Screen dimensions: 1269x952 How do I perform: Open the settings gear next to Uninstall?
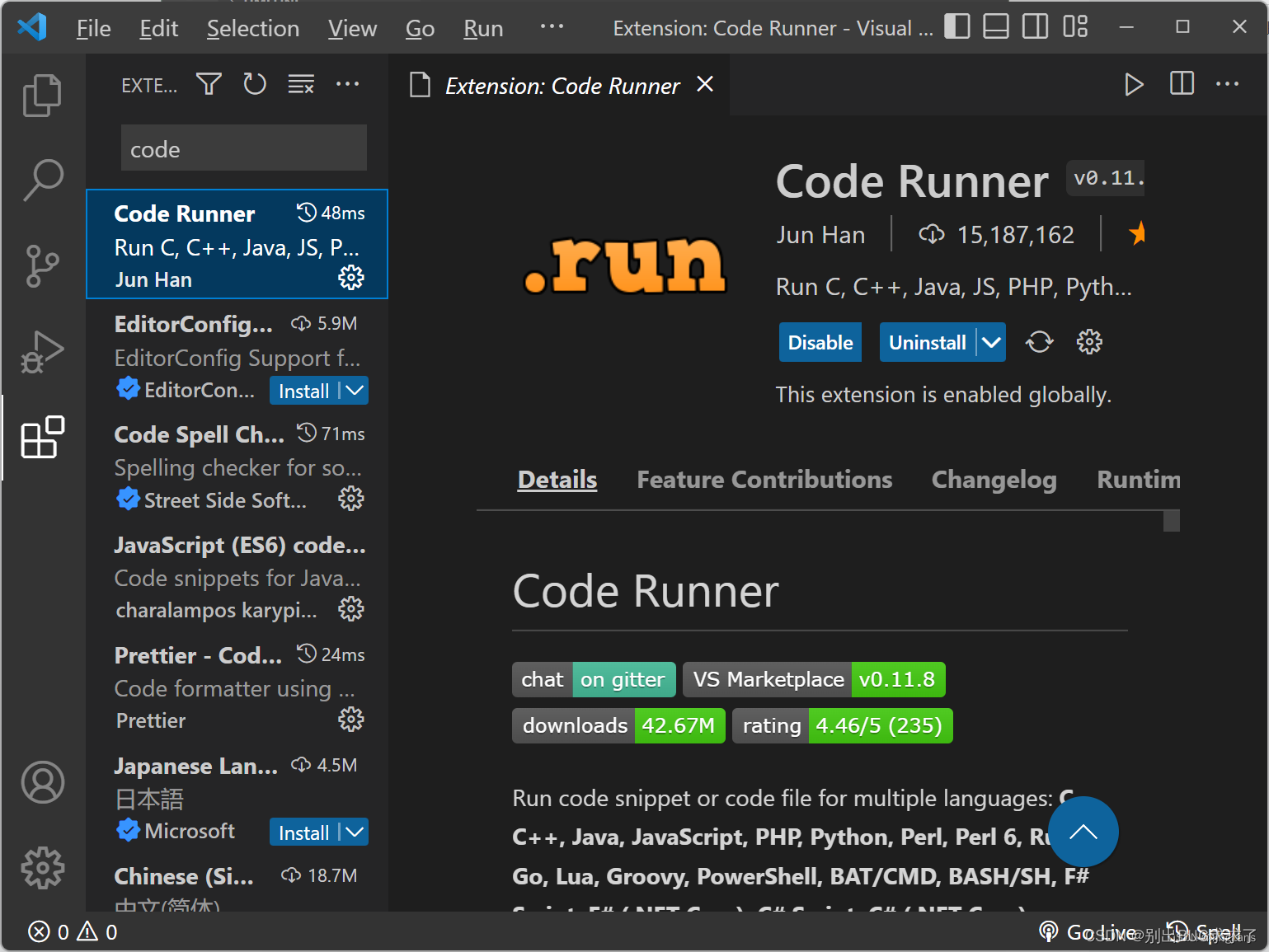(x=1089, y=342)
